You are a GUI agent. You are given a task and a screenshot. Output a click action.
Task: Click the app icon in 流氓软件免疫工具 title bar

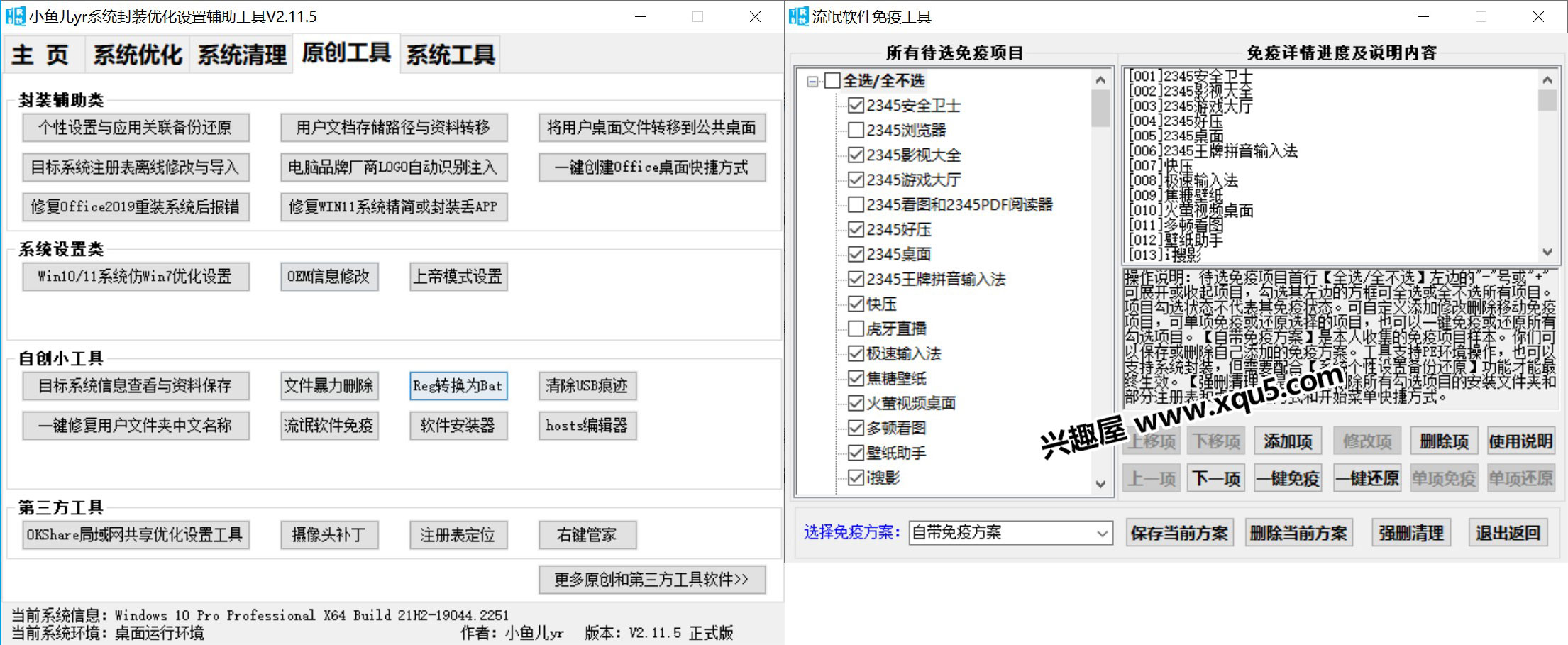(x=798, y=16)
